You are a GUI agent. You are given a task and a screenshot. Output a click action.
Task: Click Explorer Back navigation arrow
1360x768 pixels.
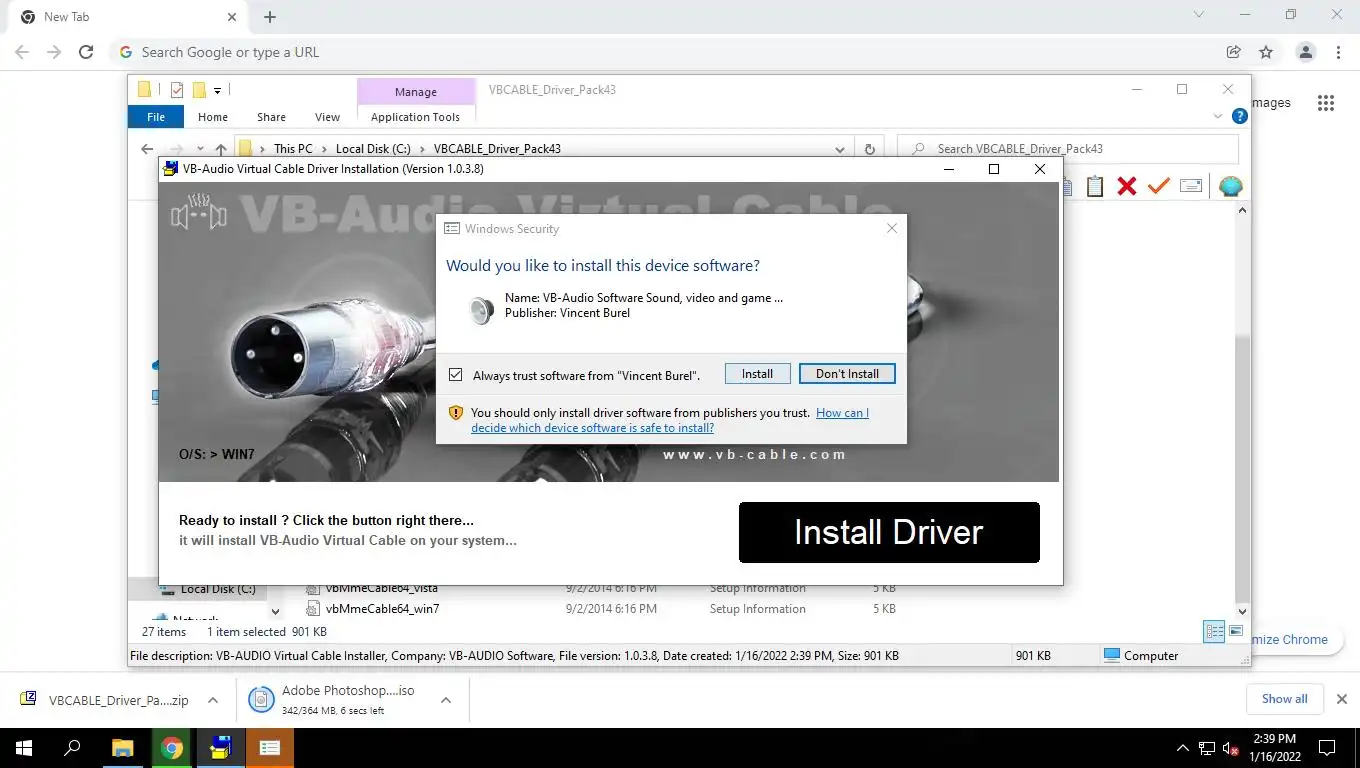click(147, 149)
